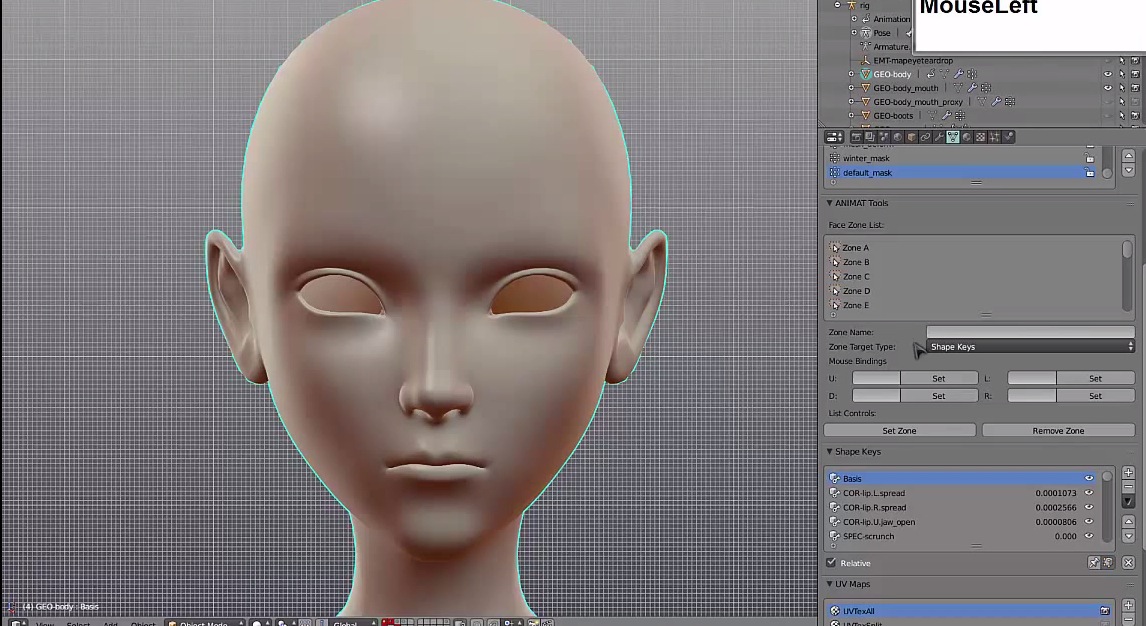Open the Zone Target Type dropdown showing Shape Keys
This screenshot has height=626, width=1146.
click(1030, 346)
